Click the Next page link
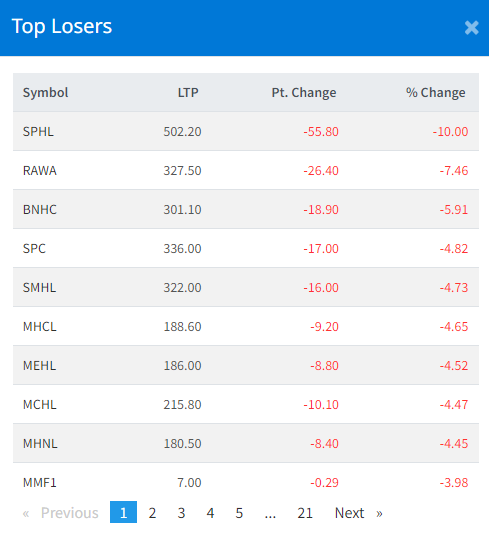The width and height of the screenshot is (489, 535). point(359,512)
